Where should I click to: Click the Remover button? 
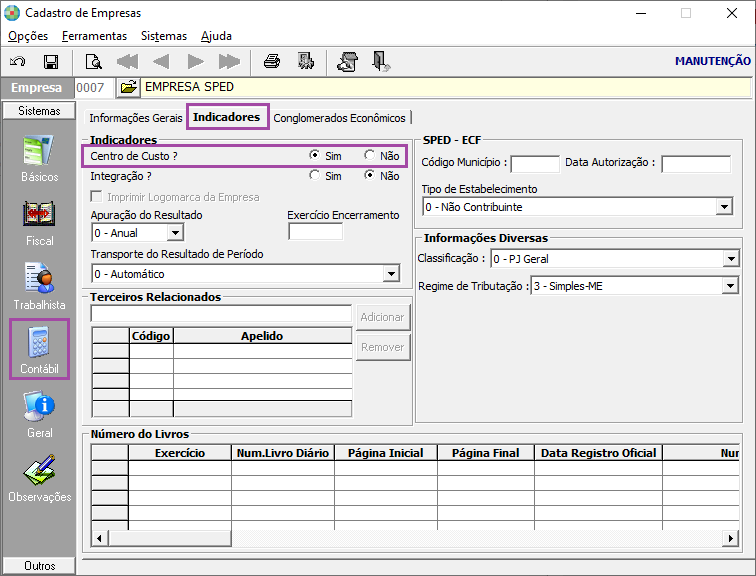[x=383, y=347]
